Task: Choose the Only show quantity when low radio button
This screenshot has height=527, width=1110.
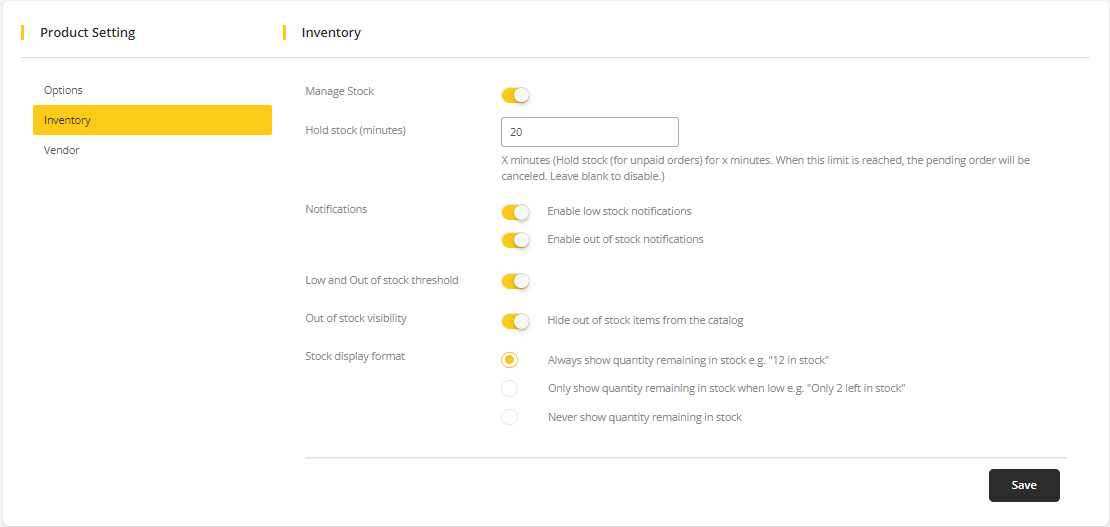Action: (510, 388)
